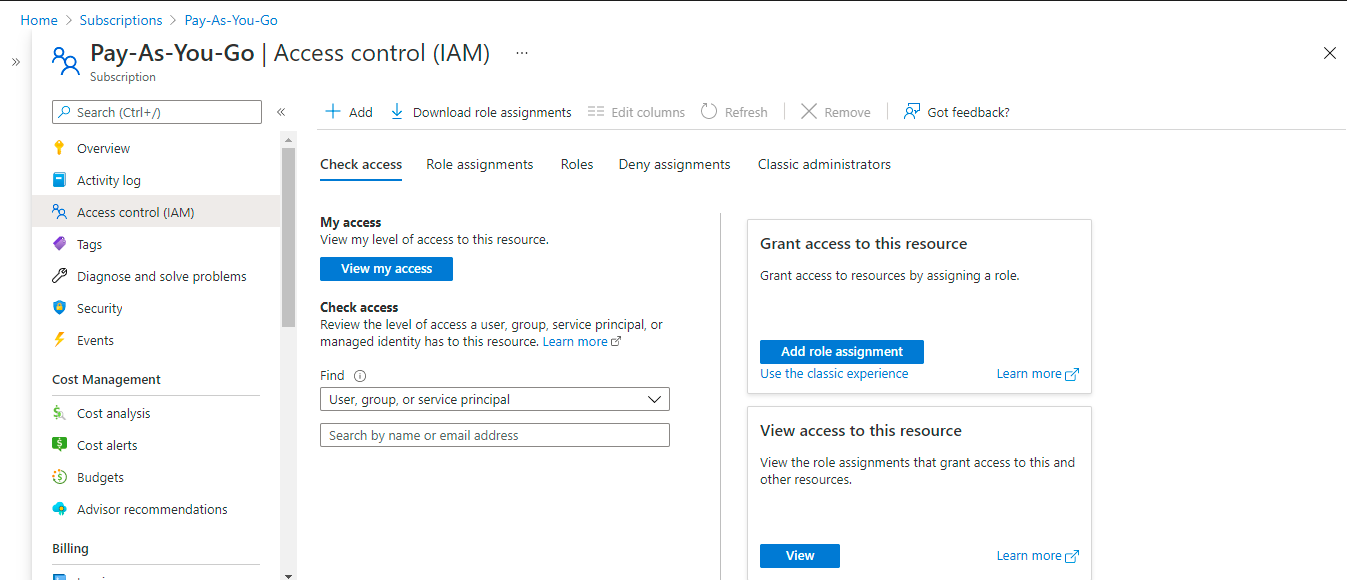Image resolution: width=1347 pixels, height=580 pixels.
Task: Click the Billing section heading
Action: pos(70,549)
